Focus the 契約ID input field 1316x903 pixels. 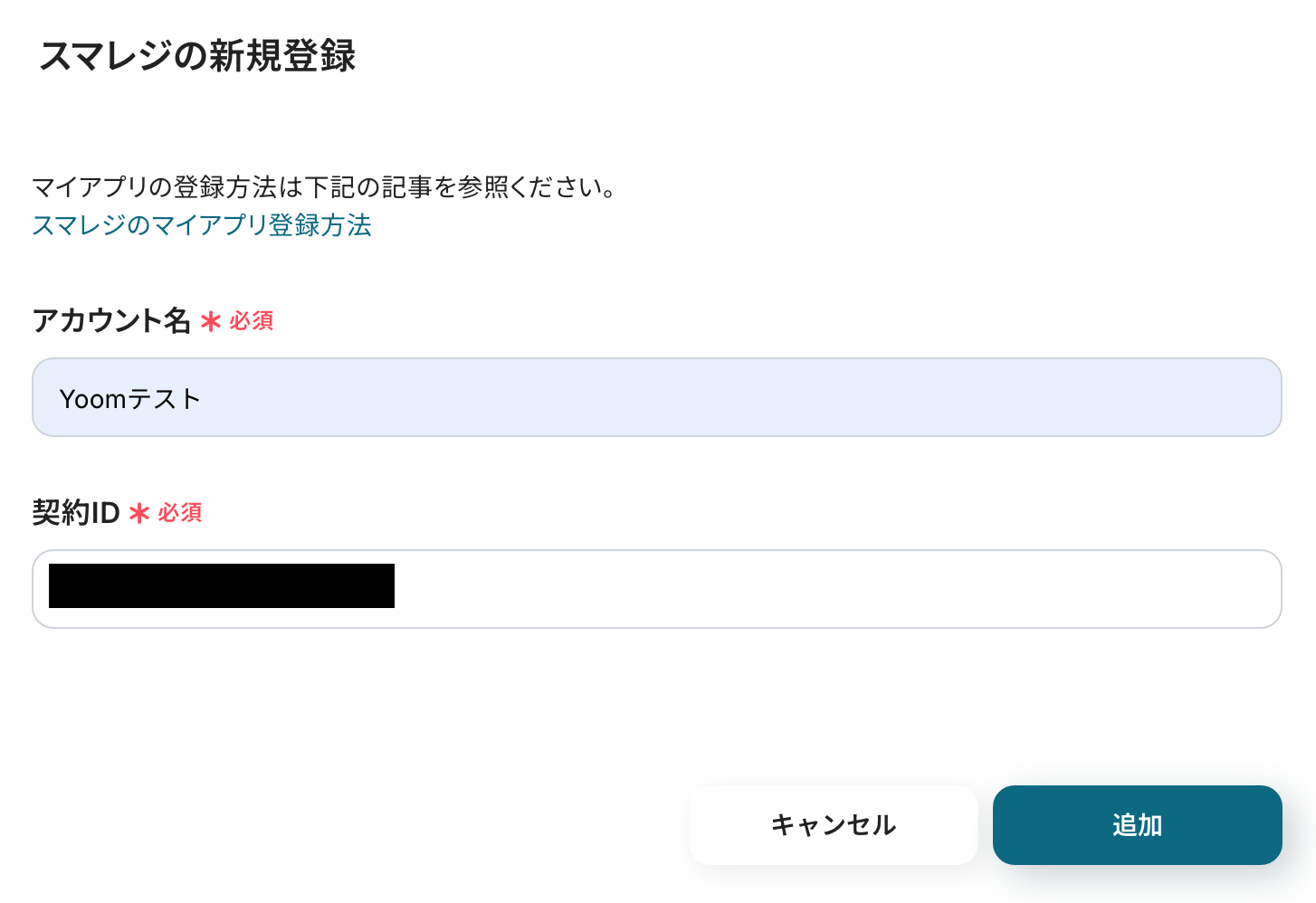click(x=656, y=589)
